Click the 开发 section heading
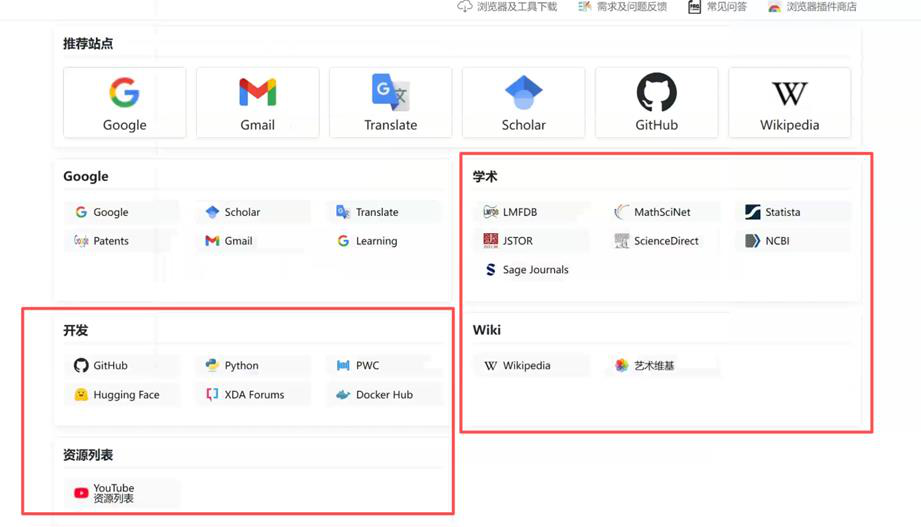Image resolution: width=921 pixels, height=527 pixels. (76, 331)
